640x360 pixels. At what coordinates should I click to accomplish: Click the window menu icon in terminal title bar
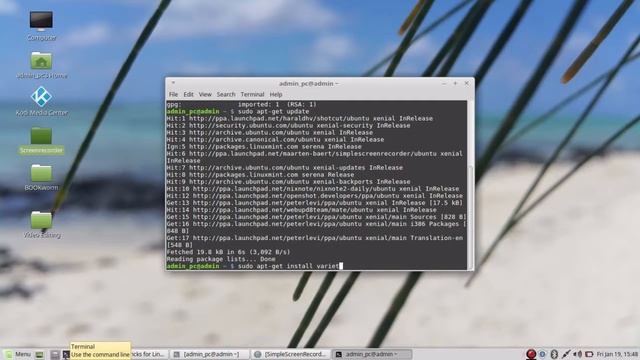173,83
